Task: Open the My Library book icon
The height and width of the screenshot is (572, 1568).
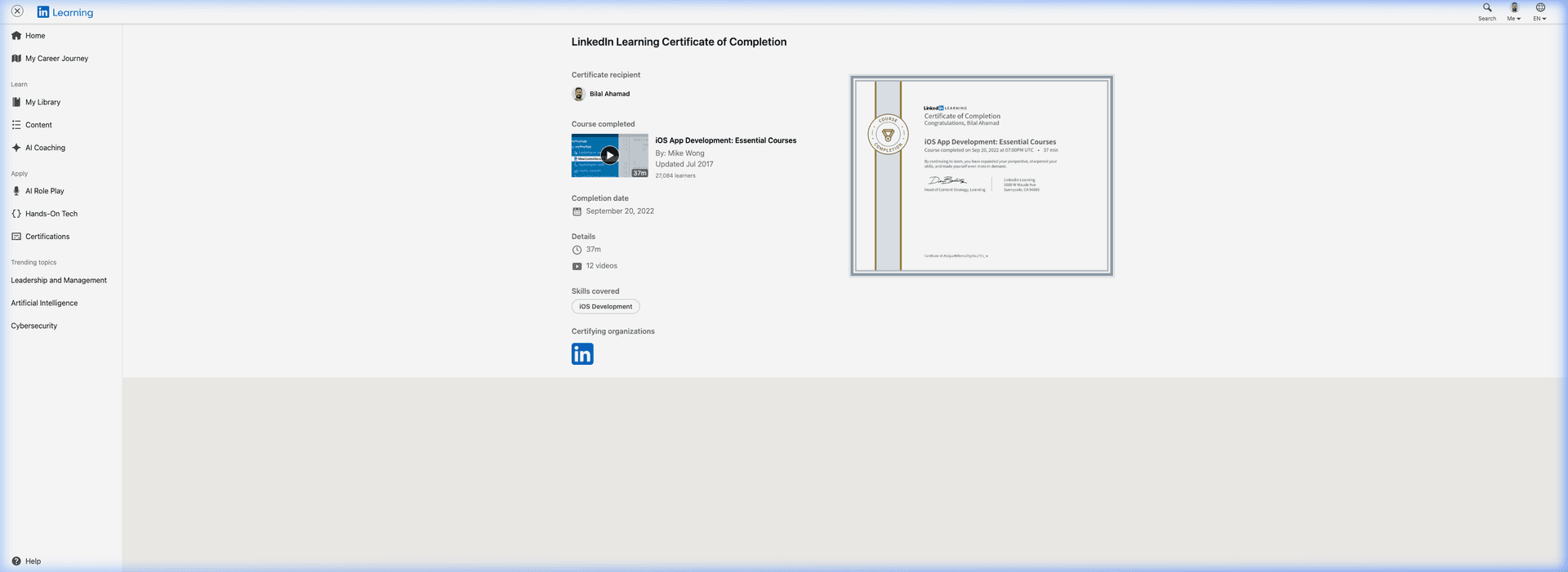Action: pyautogui.click(x=16, y=102)
